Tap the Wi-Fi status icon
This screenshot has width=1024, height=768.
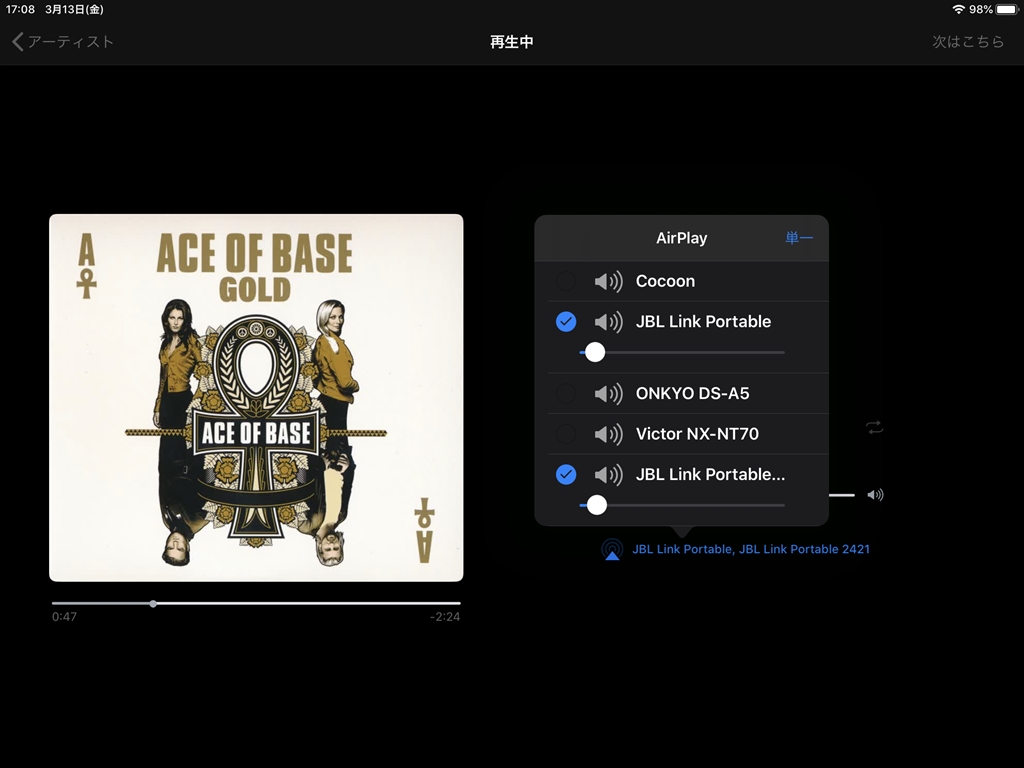[x=959, y=9]
